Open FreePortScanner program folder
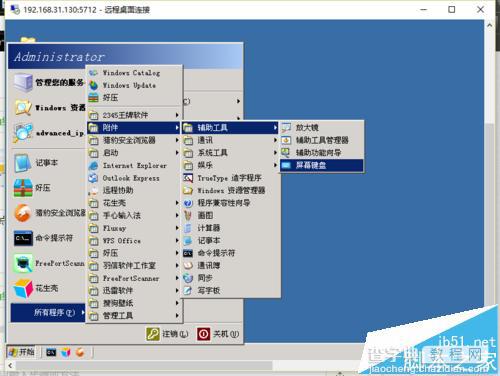This screenshot has height=376, width=500. point(134,278)
